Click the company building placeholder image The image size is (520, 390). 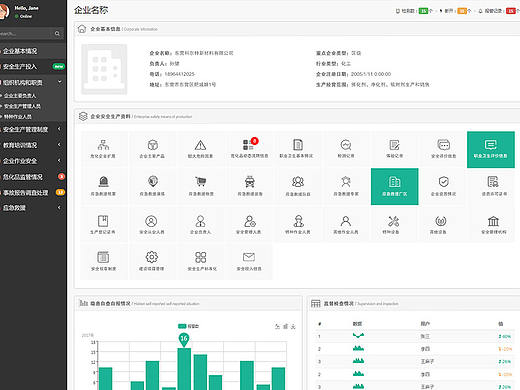pos(104,69)
